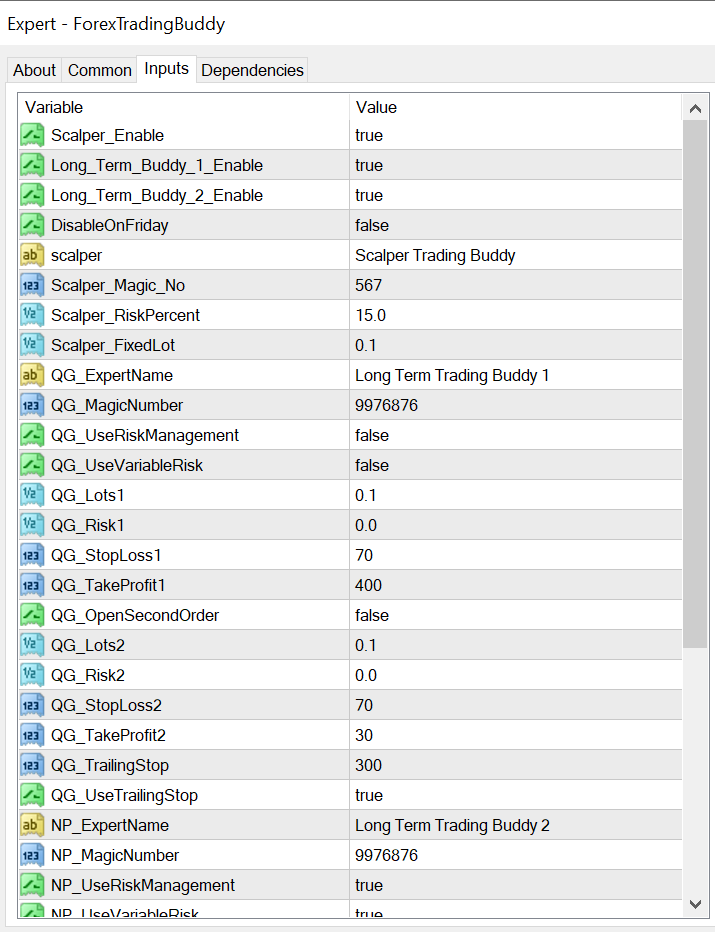Click the boolean icon beside Scalper_Enable
Viewport: 715px width, 932px height.
coord(32,135)
